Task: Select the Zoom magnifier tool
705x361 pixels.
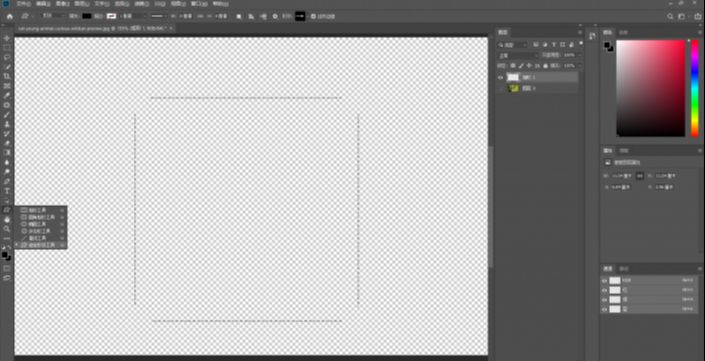Action: [x=7, y=229]
